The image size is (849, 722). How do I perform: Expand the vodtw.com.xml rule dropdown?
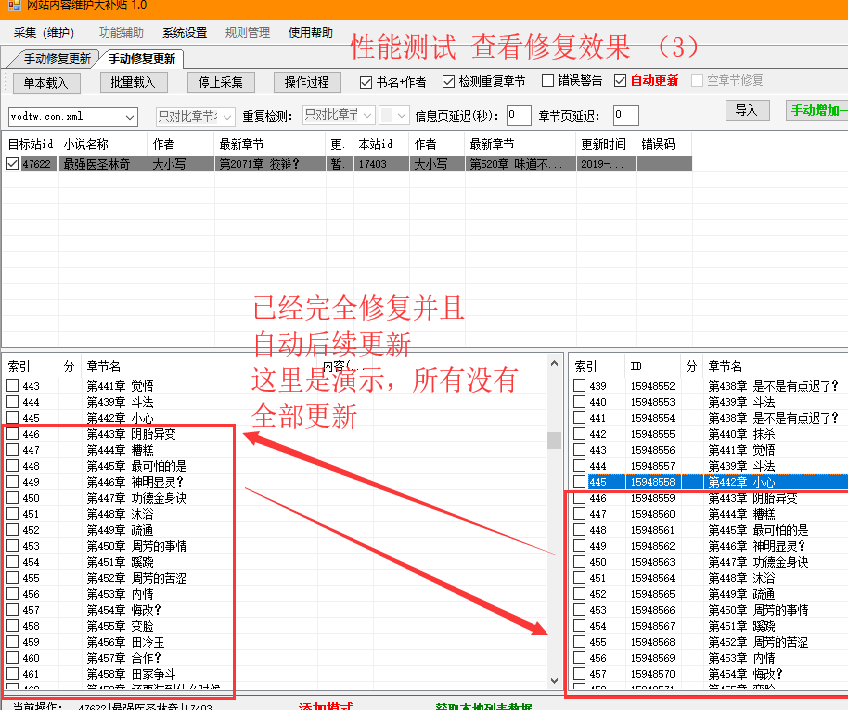point(130,117)
